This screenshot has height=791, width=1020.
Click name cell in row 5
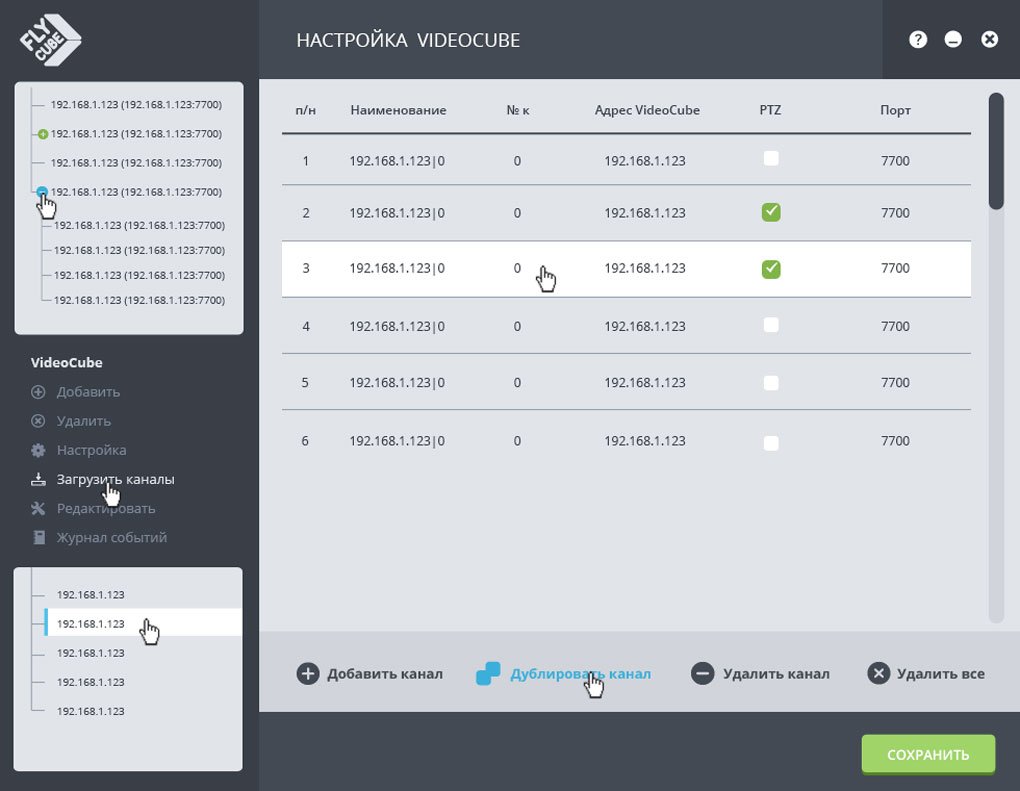click(x=397, y=382)
